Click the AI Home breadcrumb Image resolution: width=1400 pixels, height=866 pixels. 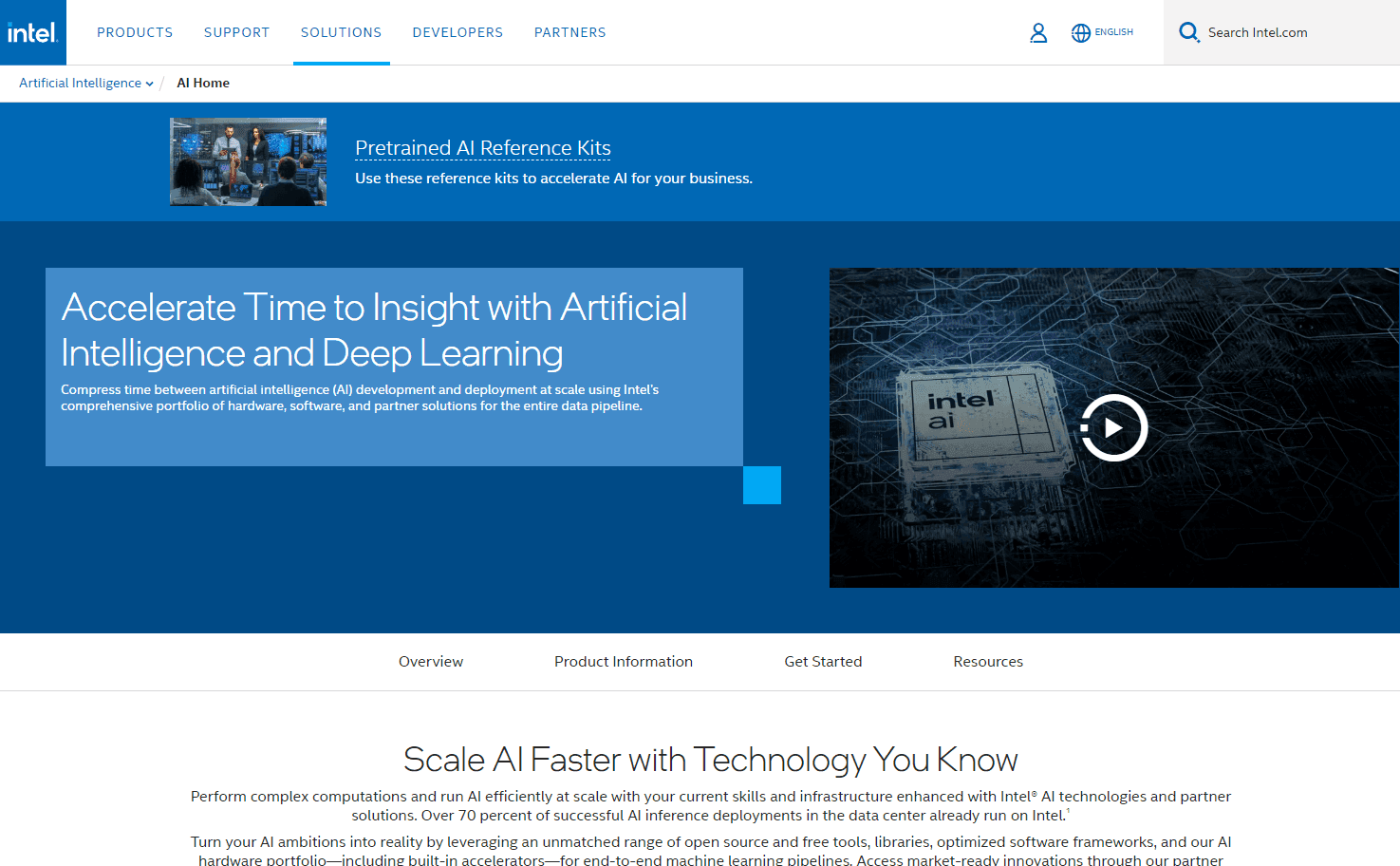(x=203, y=83)
